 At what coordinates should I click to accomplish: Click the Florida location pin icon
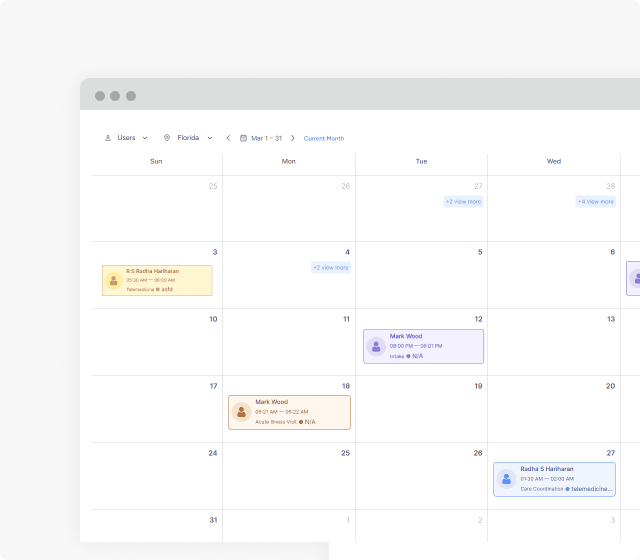pos(167,138)
